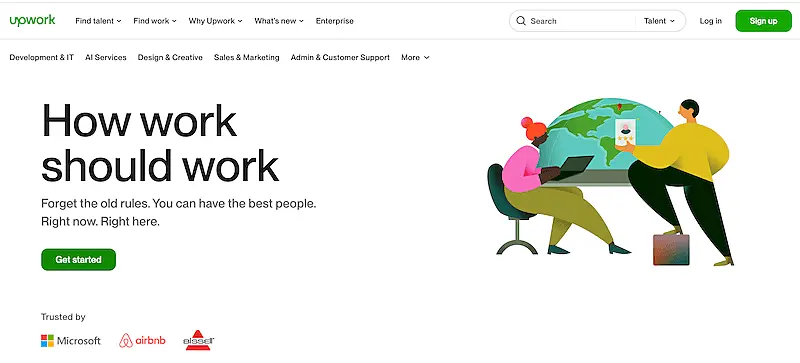Click the "Forget the old rules" tagline text
Screen dimensions: 800x363
(179, 212)
